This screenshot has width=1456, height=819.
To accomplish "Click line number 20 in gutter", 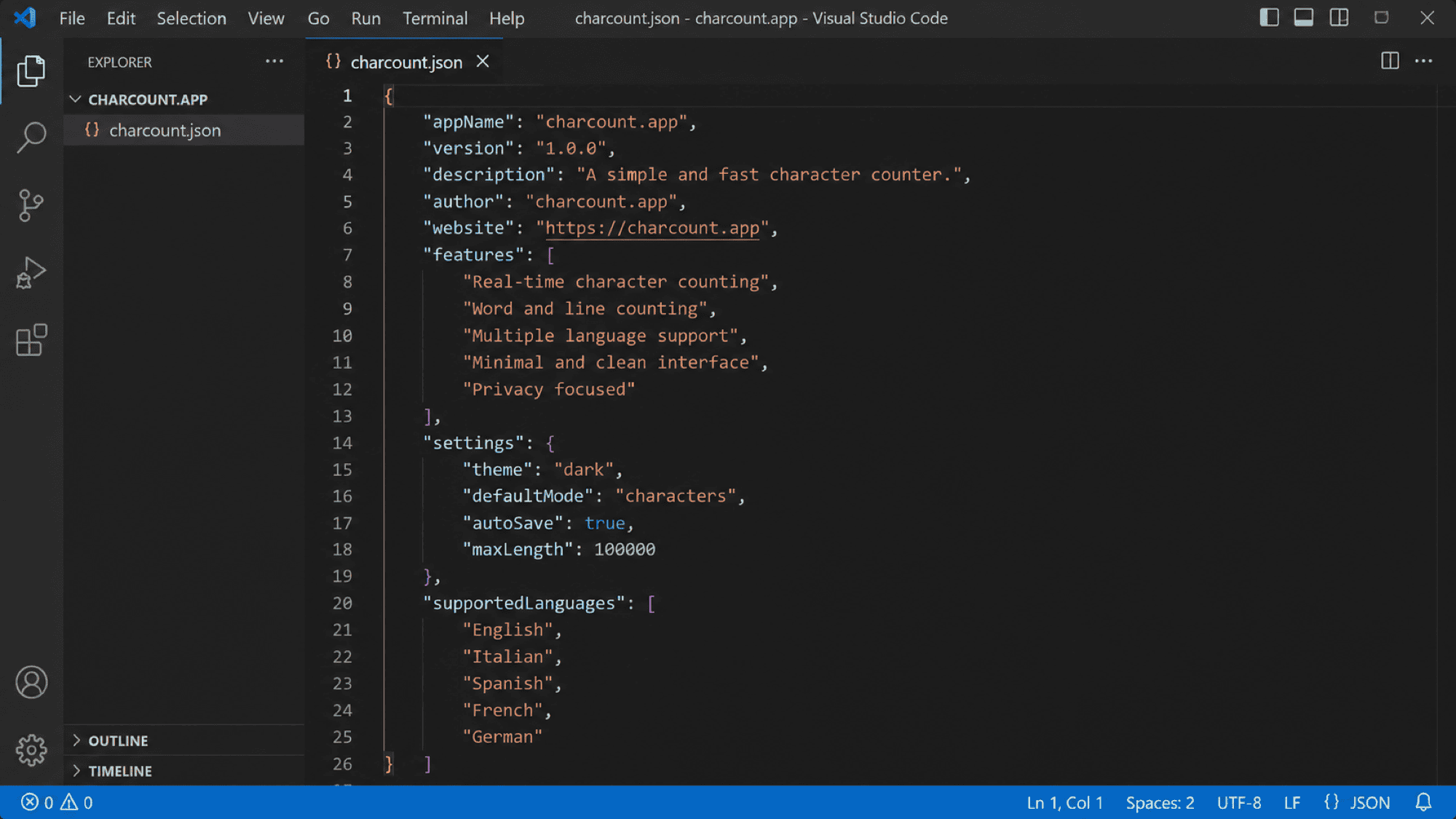I will [x=342, y=603].
